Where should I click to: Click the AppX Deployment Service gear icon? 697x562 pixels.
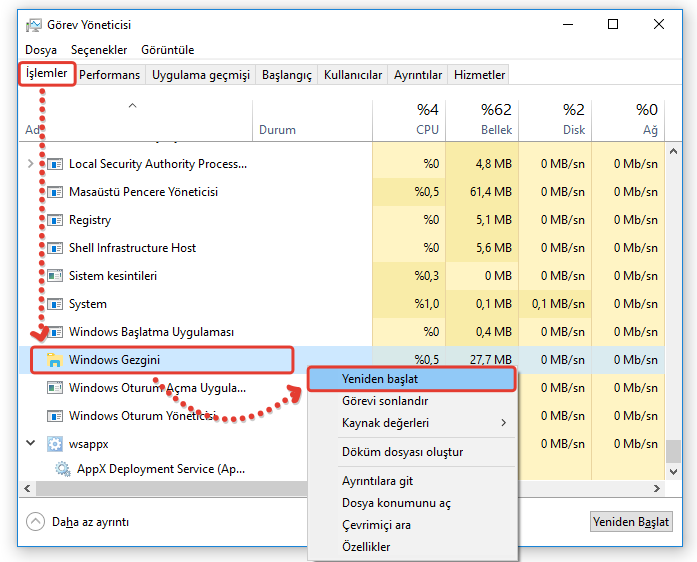(62, 469)
